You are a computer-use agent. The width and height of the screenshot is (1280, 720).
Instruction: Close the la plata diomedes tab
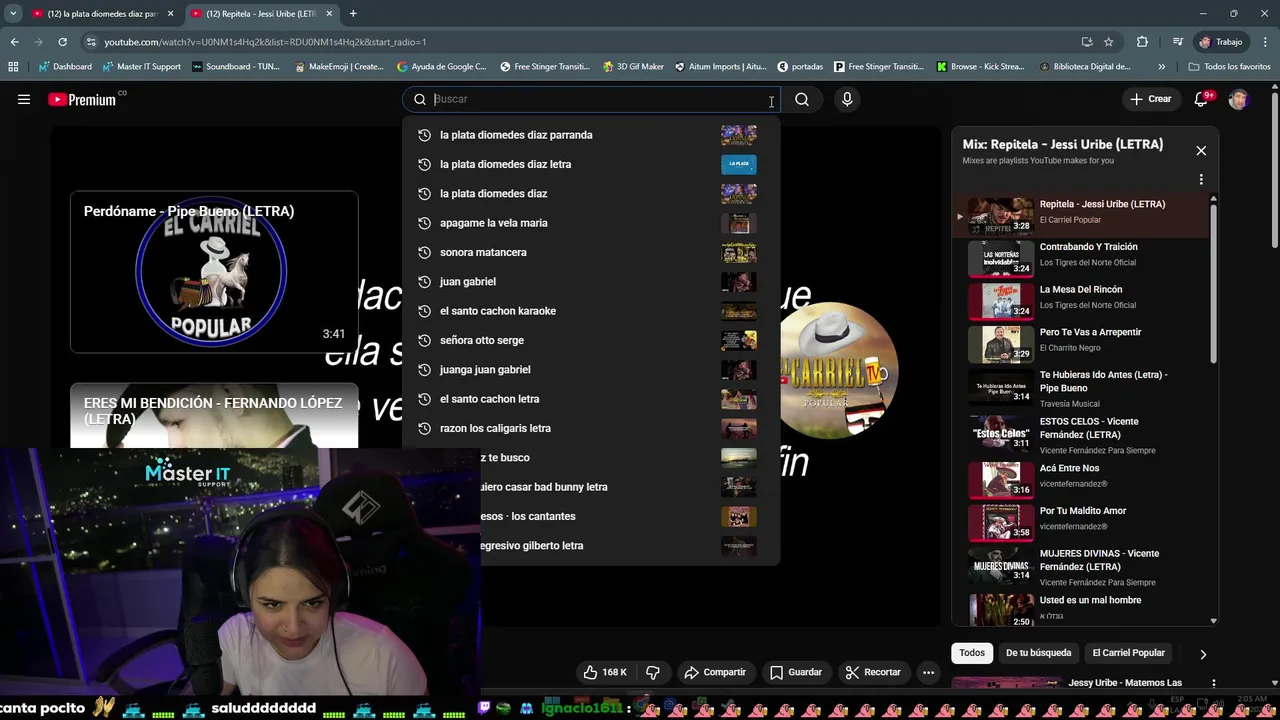click(171, 14)
